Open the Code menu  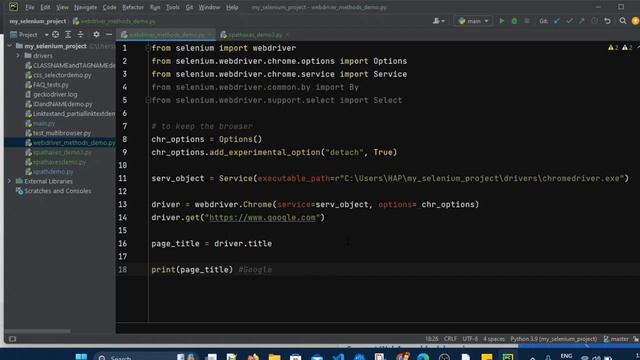coord(109,7)
